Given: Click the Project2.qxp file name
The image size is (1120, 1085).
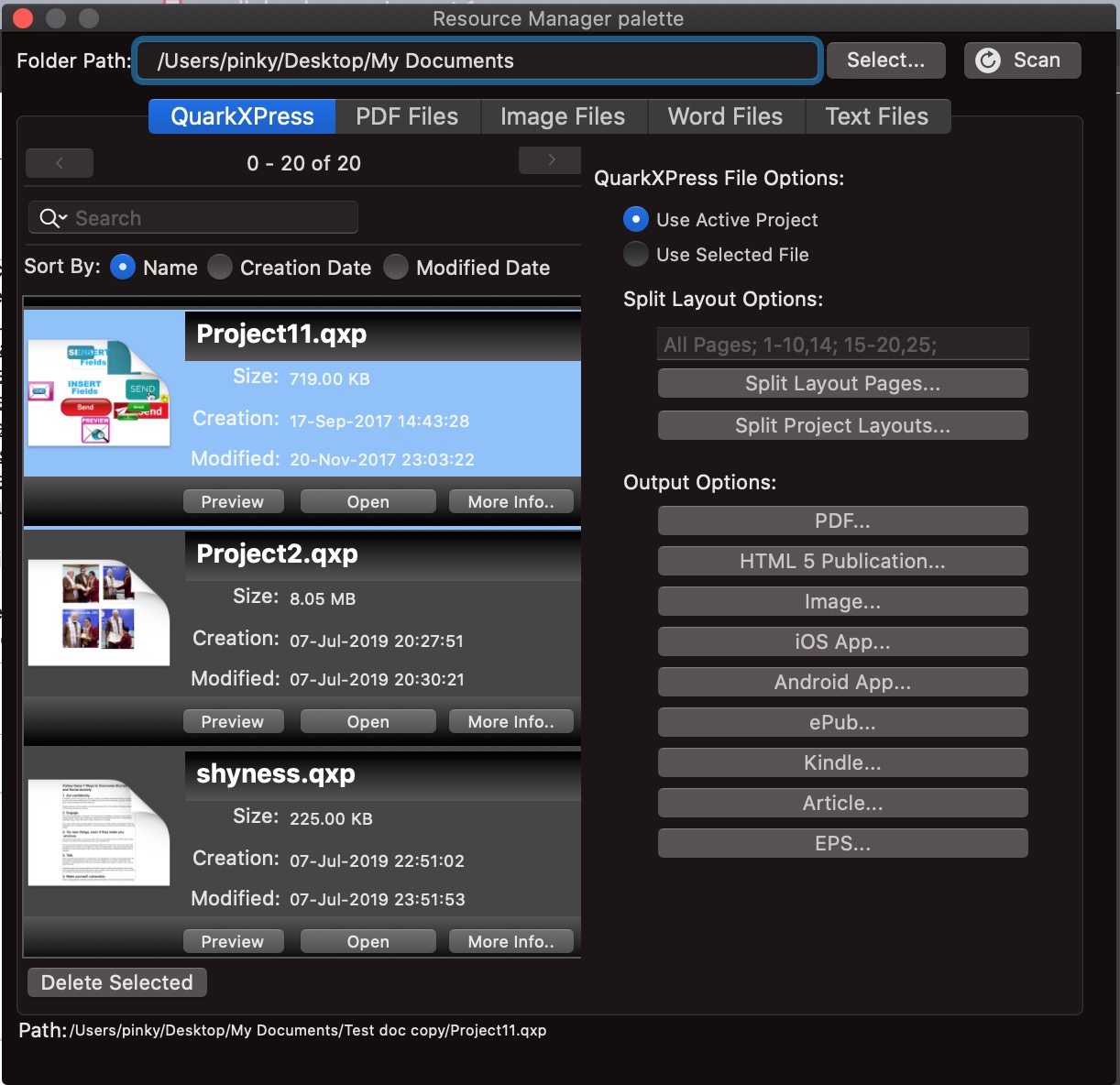Looking at the screenshot, I should pyautogui.click(x=277, y=553).
